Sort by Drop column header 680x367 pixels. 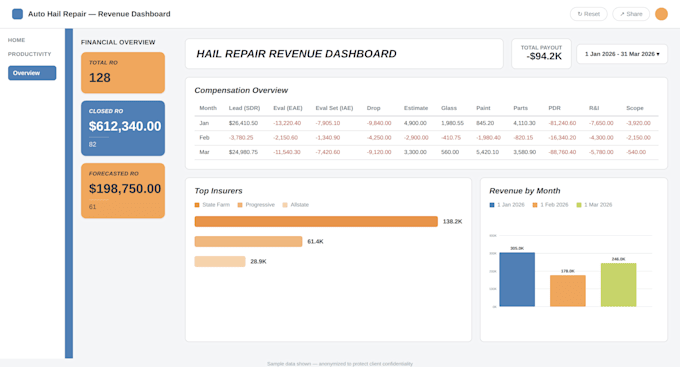[373, 108]
